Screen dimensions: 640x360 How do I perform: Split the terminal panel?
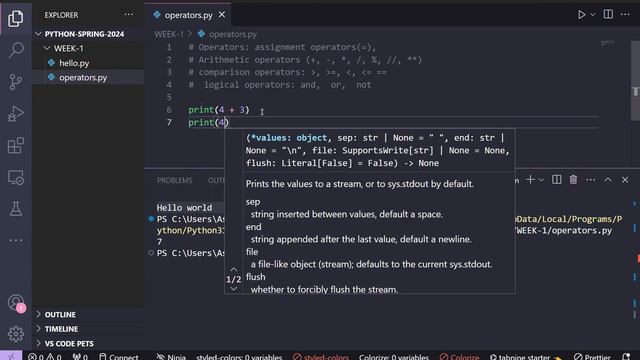pyautogui.click(x=556, y=180)
